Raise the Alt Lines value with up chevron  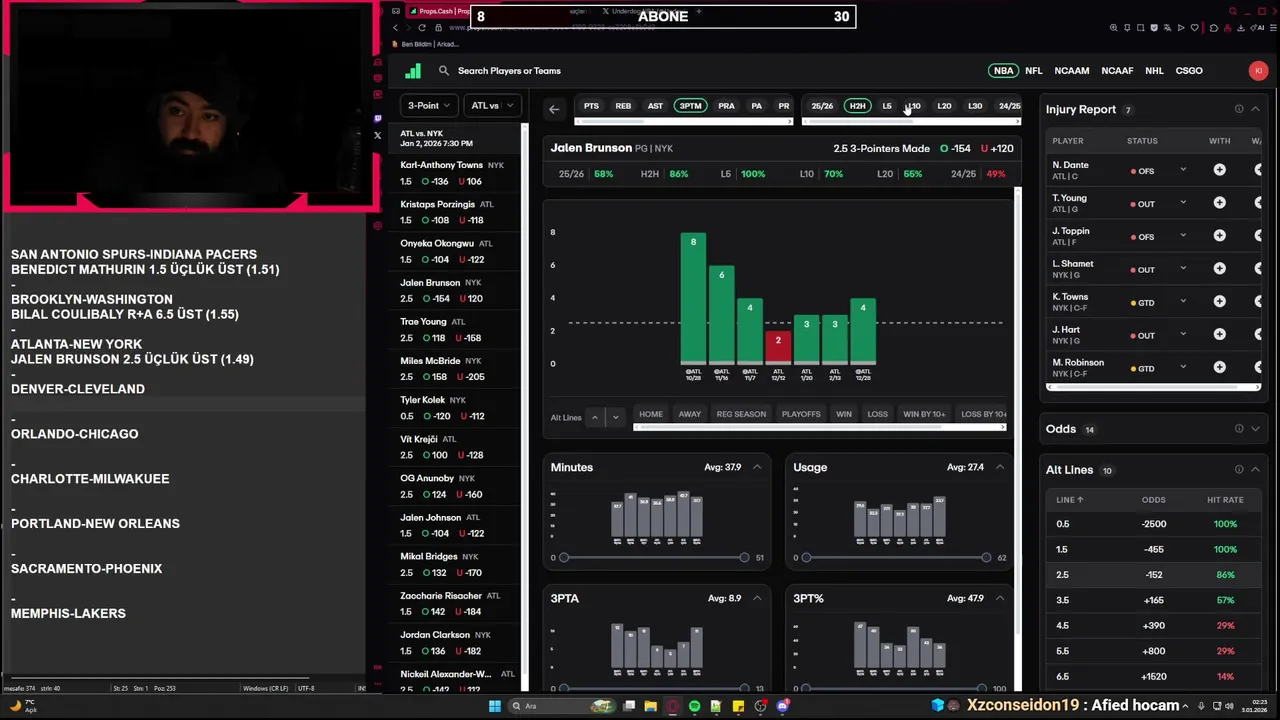point(594,417)
